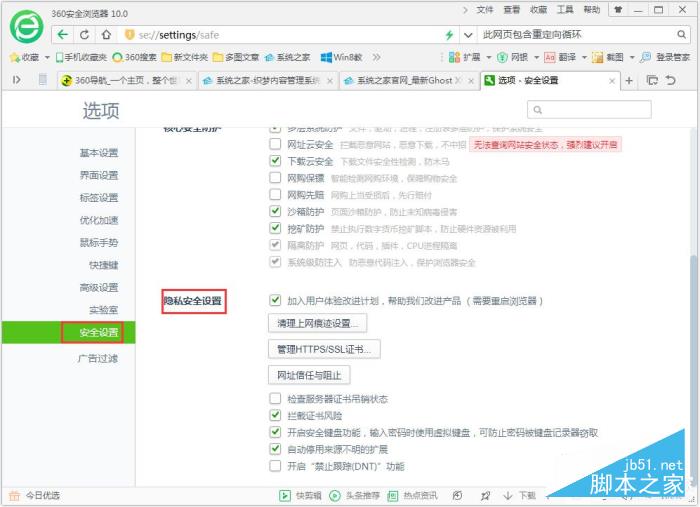Open 手机收藏夹 bookmark
This screenshot has height=507, width=700.
(x=81, y=57)
